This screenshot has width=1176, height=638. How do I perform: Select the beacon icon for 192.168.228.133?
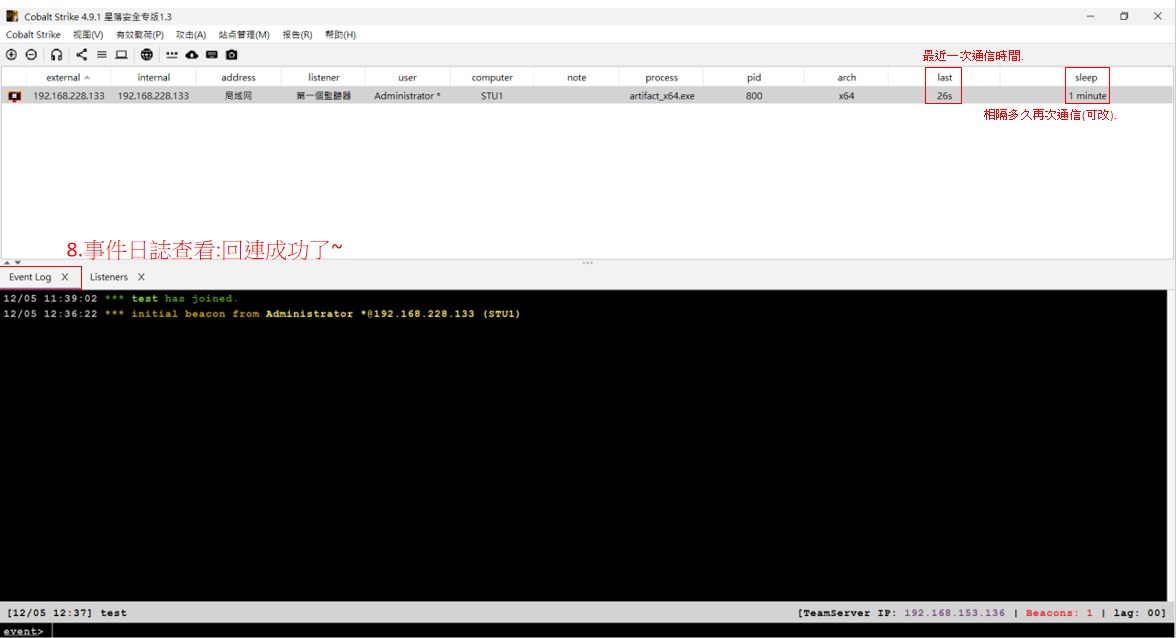14,96
